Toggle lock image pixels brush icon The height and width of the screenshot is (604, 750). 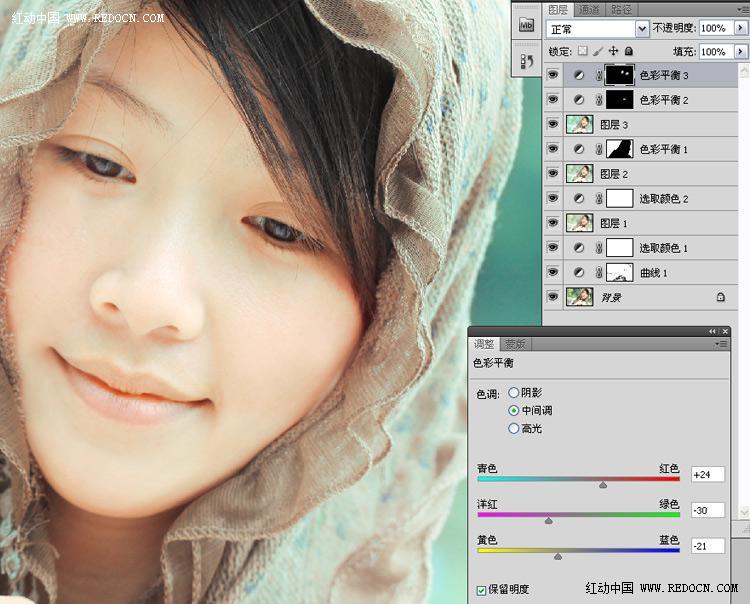pos(598,51)
